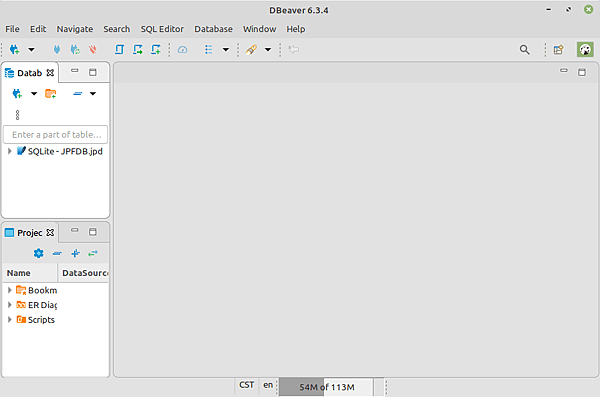Click Link with Editor arrows icon in Projects
Image resolution: width=600 pixels, height=397 pixels.
tap(93, 253)
